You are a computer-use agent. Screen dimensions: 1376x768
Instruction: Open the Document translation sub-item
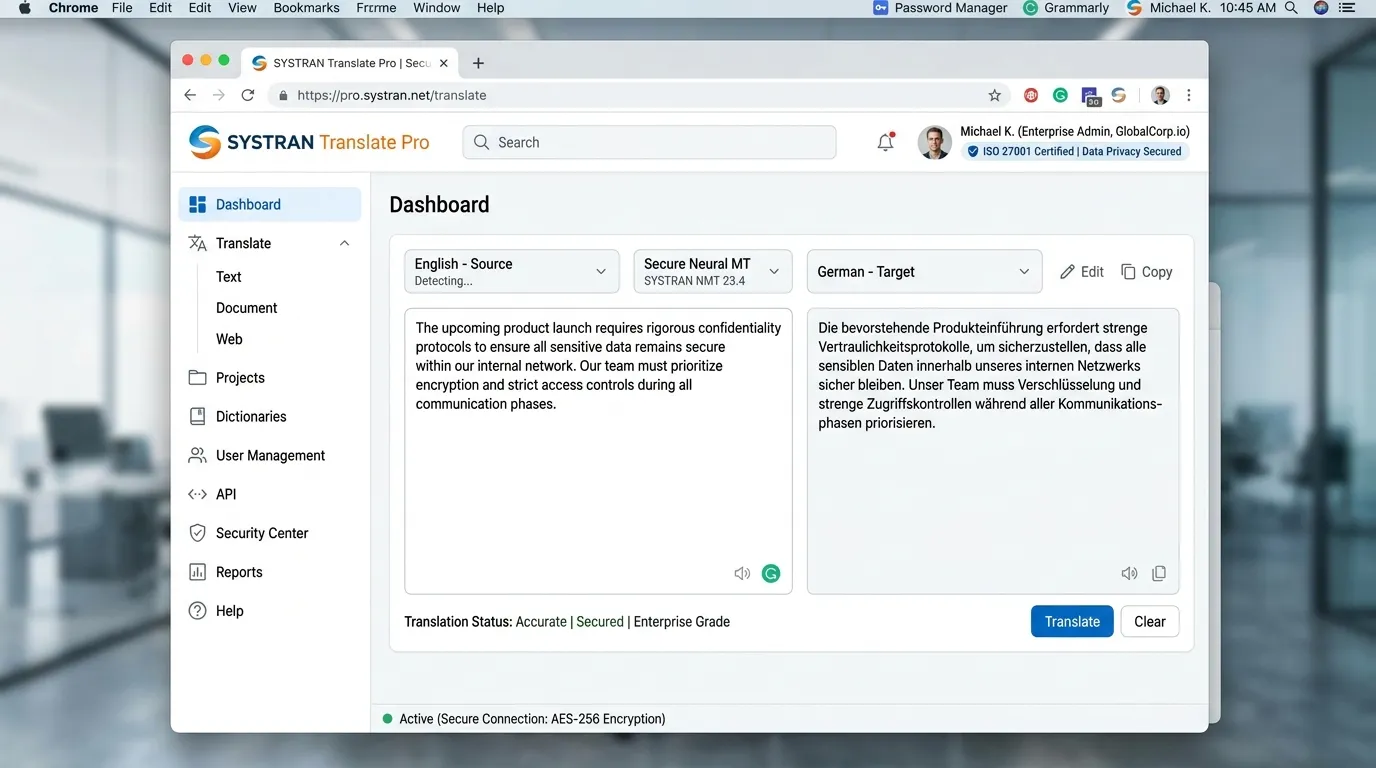pyautogui.click(x=247, y=308)
